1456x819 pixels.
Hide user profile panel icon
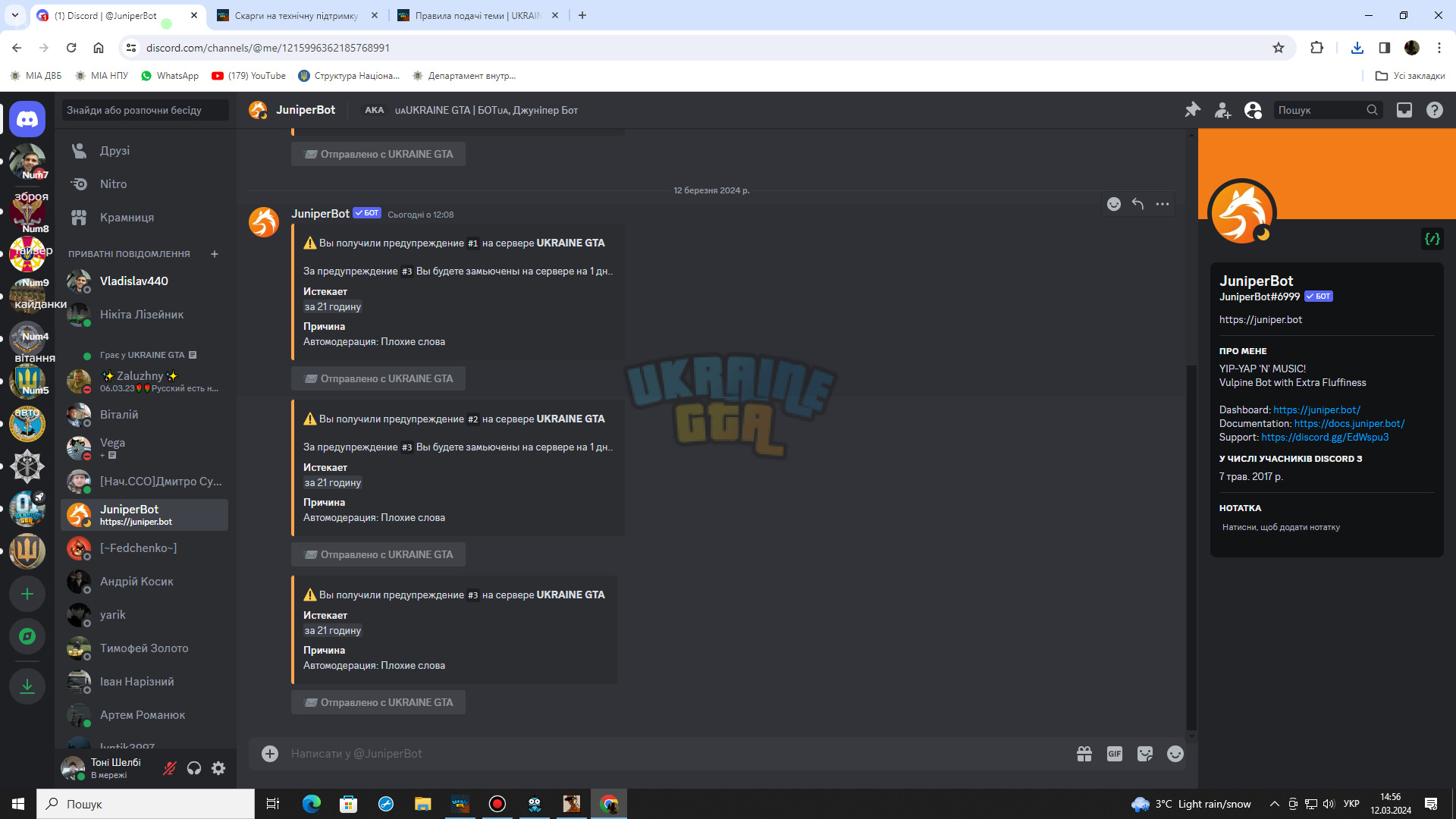pyautogui.click(x=1253, y=110)
